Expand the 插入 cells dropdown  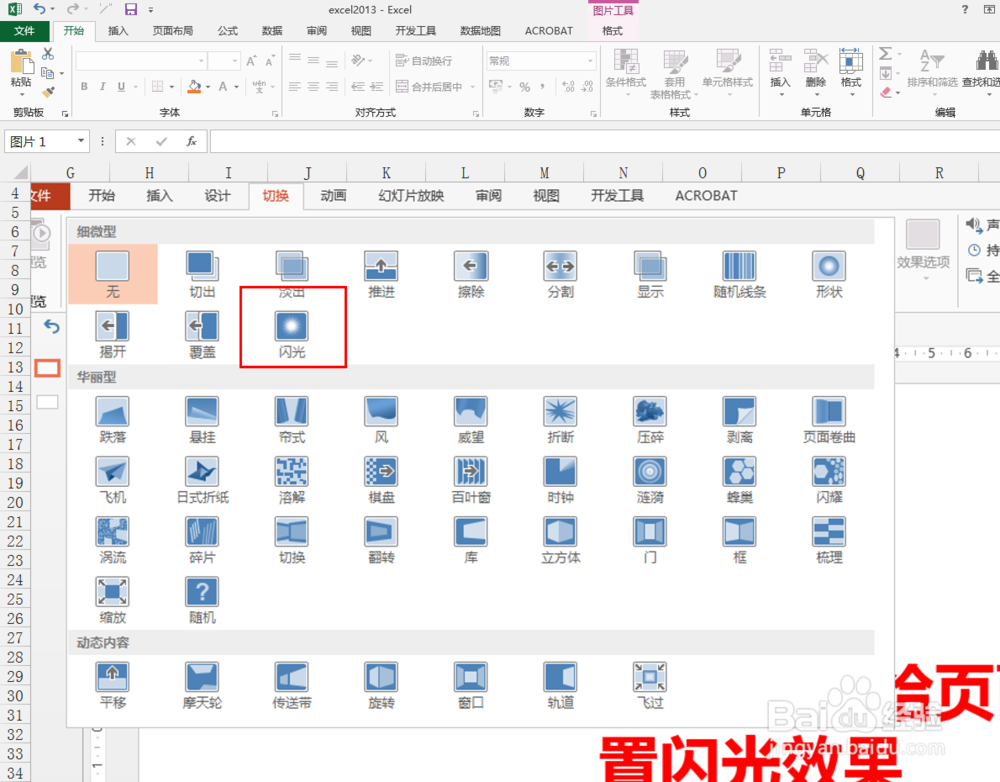coord(780,94)
